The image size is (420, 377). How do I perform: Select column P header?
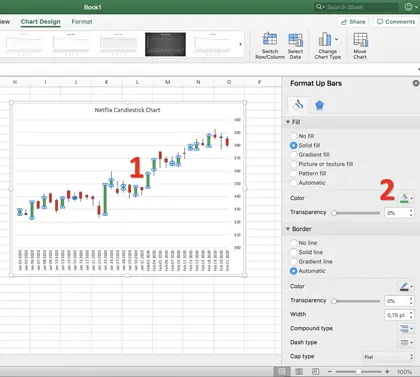259,82
